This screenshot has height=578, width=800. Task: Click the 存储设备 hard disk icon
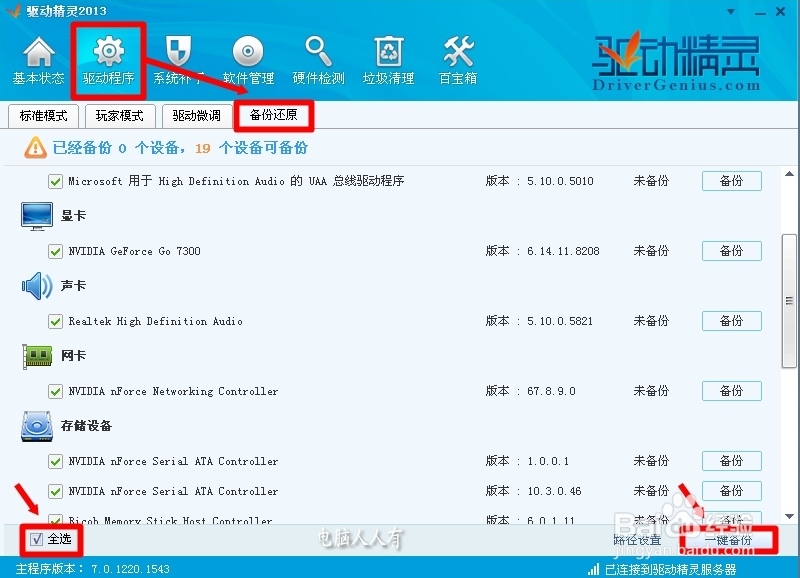coord(37,426)
